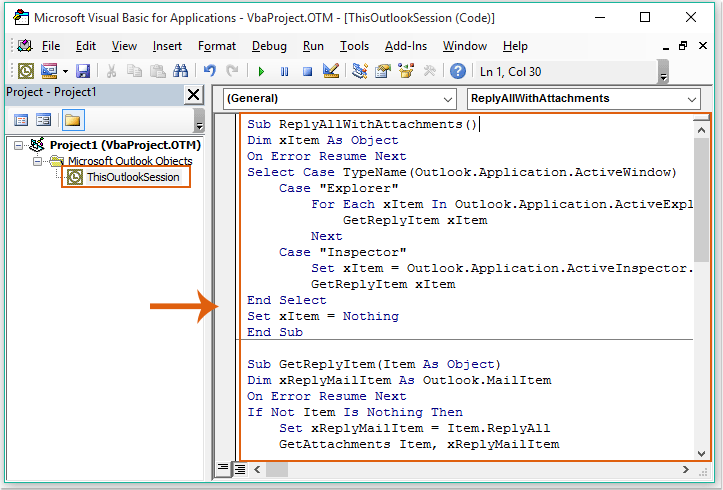Click the 'Set xItem = Nothing' line
723x490 pixels.
coord(323,316)
